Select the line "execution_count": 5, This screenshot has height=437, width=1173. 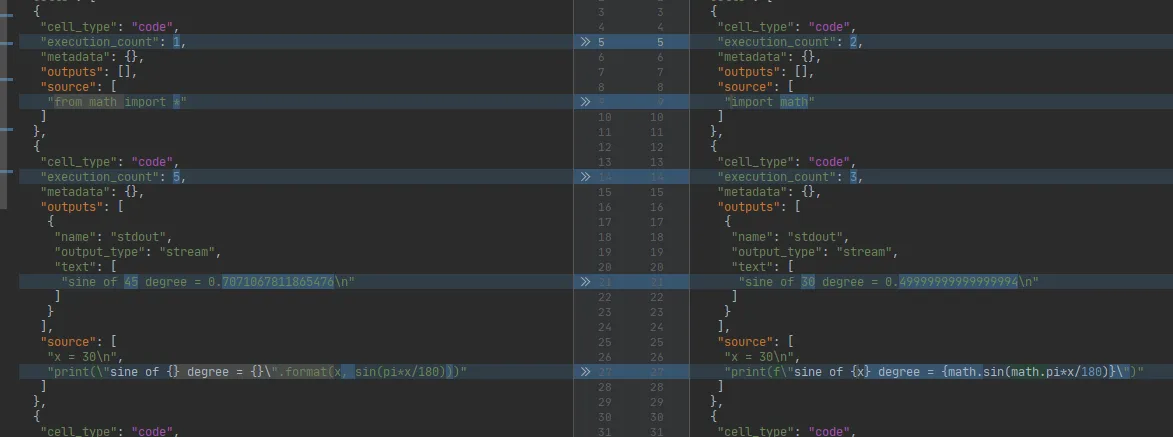coord(113,177)
